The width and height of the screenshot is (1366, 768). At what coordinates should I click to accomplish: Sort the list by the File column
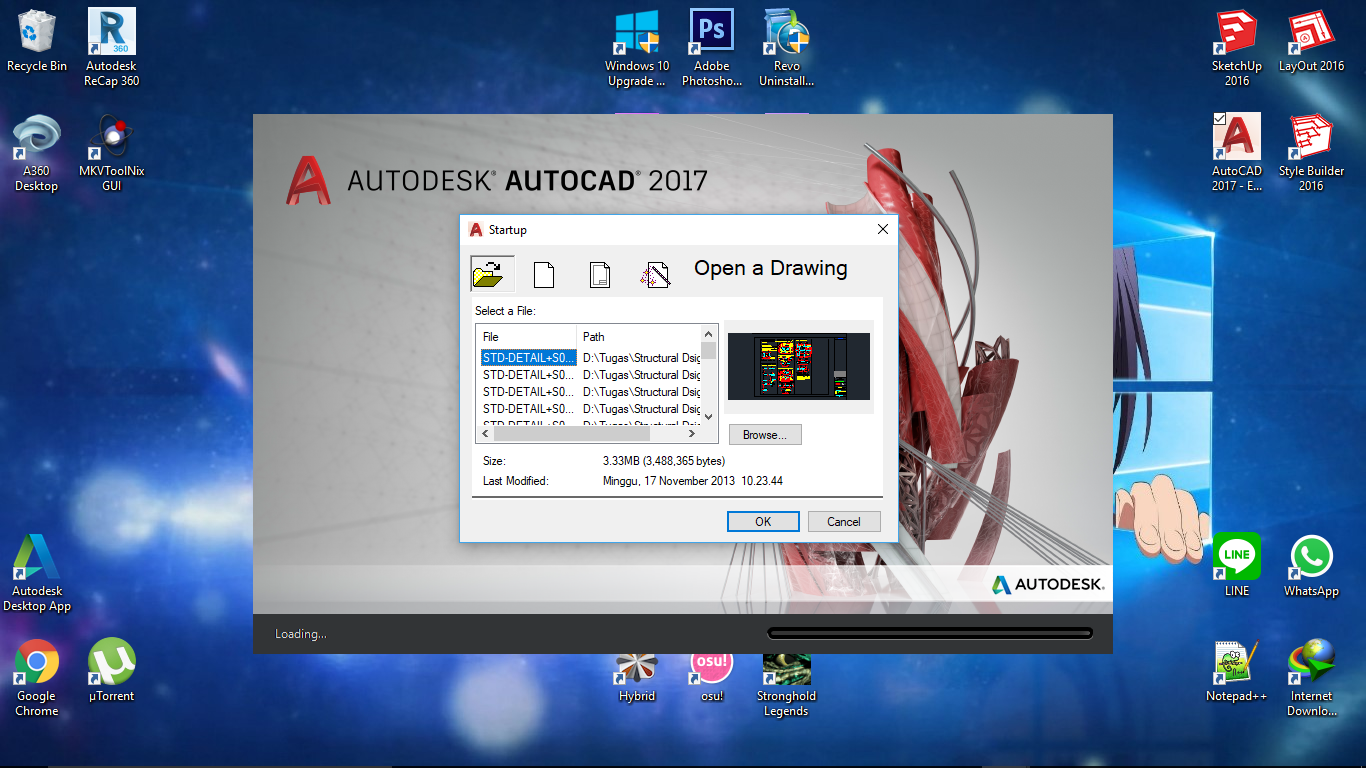(x=525, y=337)
